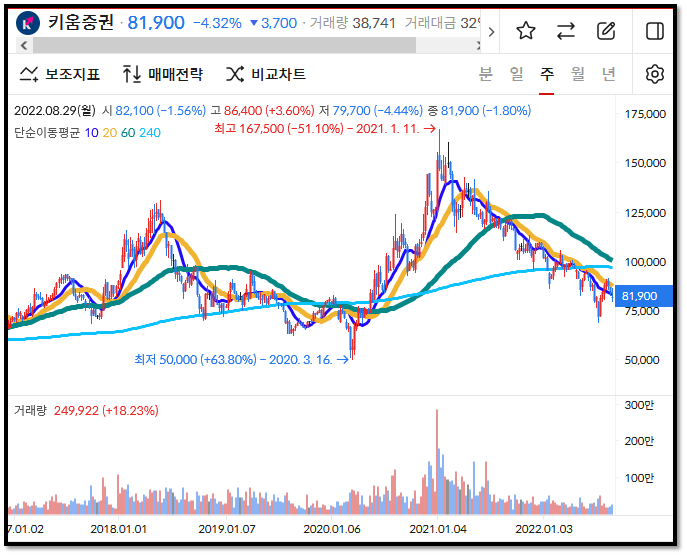
Task: Switch to 년 yearly chart tab
Action: (x=609, y=74)
